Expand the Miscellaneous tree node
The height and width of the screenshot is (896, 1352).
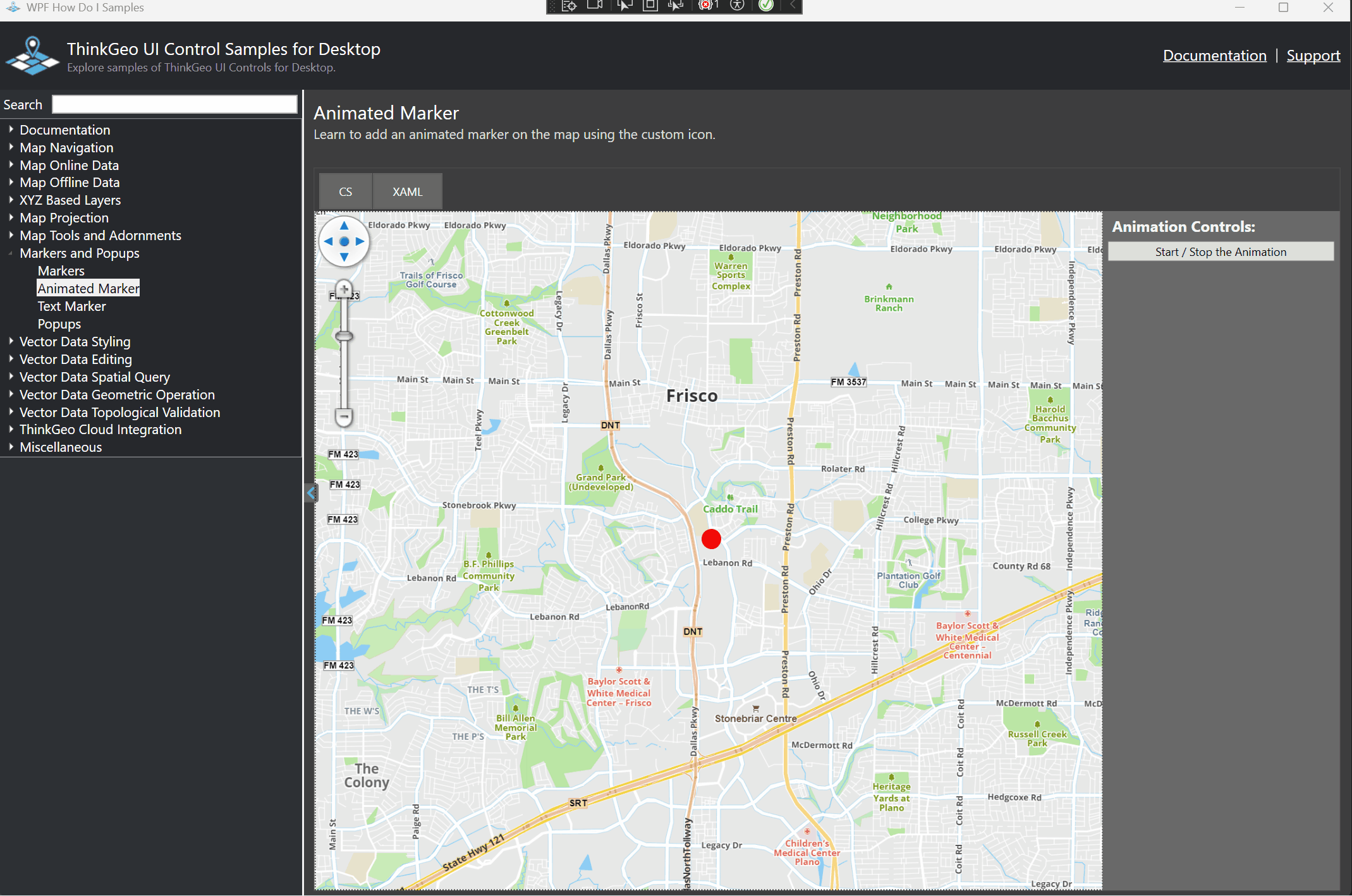[11, 447]
